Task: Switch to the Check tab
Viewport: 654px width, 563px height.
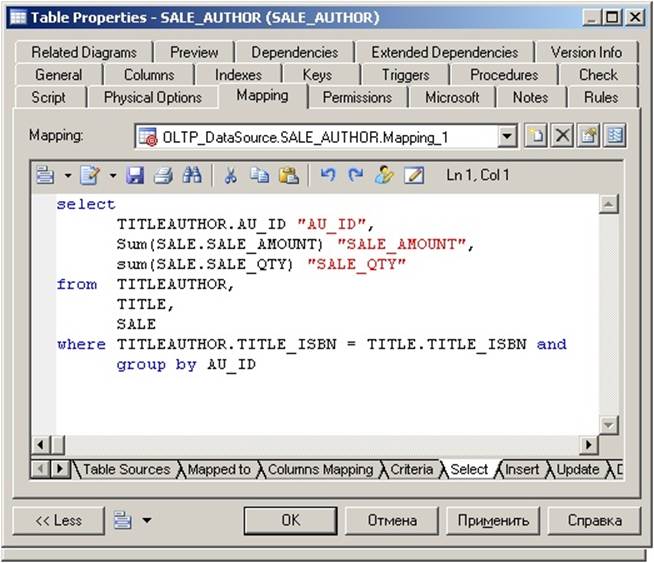Action: pos(598,75)
